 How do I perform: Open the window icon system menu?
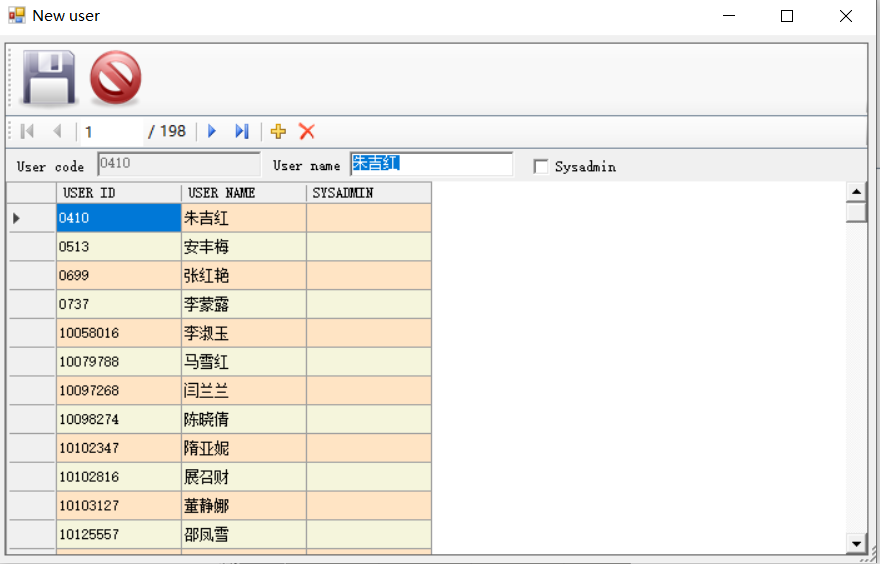[17, 16]
